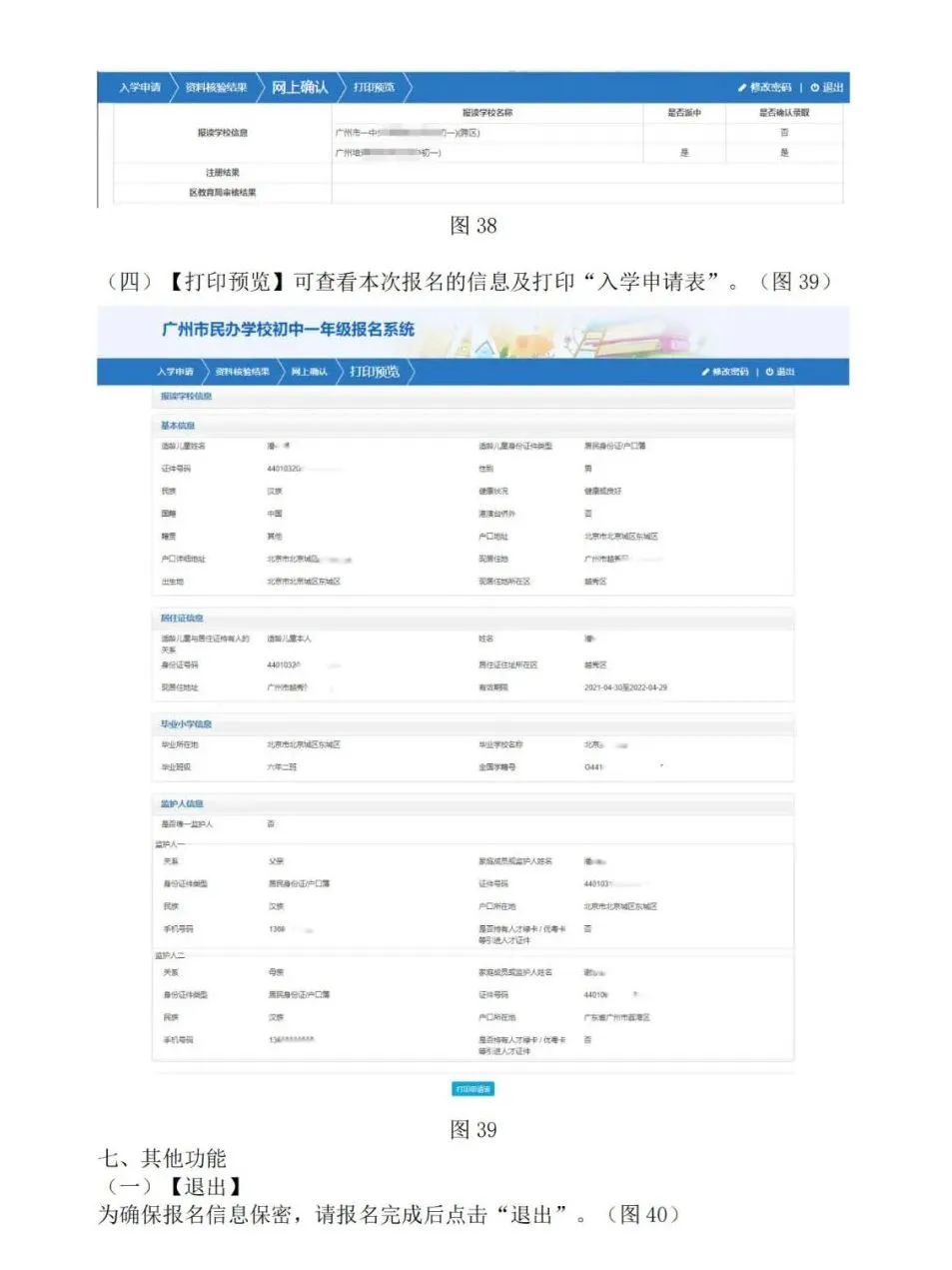The image size is (952, 1270).
Task: Select the 适龄儿童姓名 field label
Action: point(184,446)
